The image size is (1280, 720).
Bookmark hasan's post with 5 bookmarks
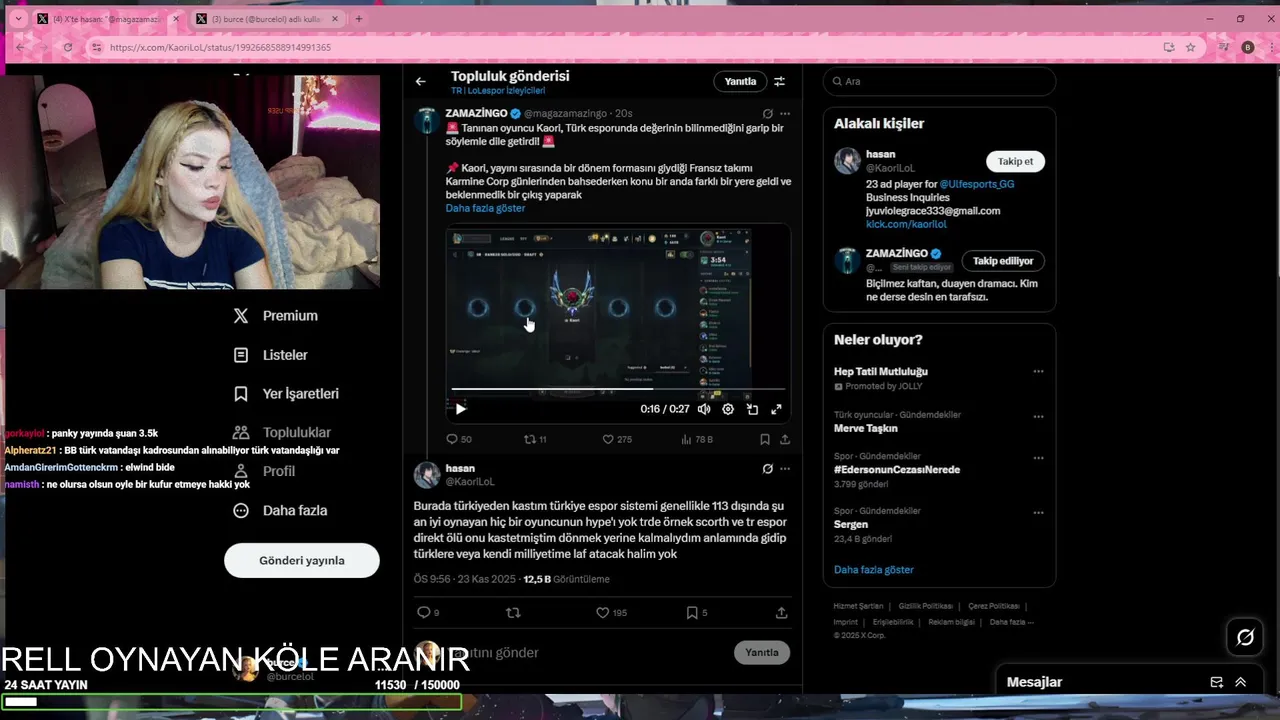(x=697, y=613)
